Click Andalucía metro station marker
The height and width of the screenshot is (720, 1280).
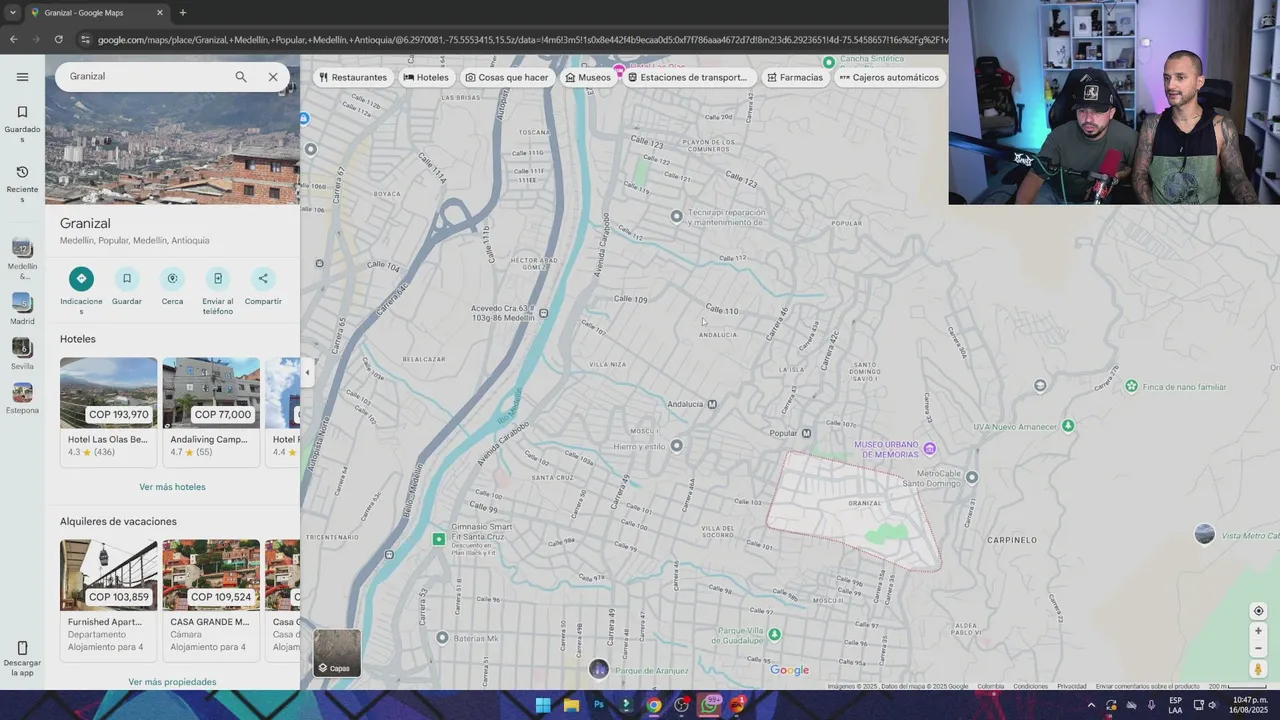click(712, 404)
